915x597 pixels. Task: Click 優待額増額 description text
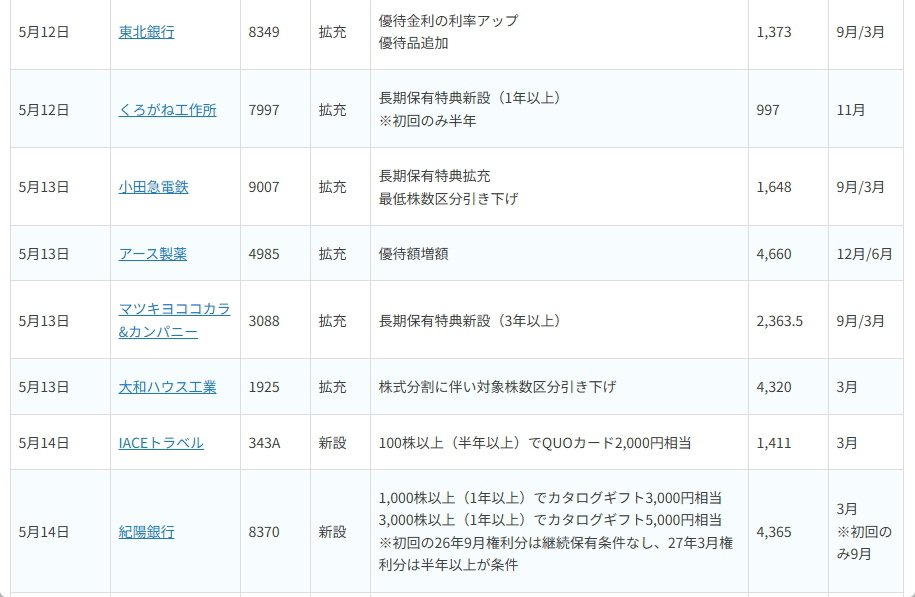[x=413, y=254]
